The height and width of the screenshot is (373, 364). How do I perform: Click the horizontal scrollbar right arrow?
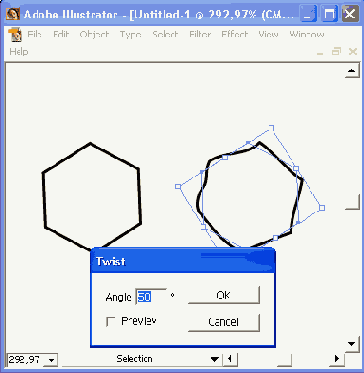337,359
